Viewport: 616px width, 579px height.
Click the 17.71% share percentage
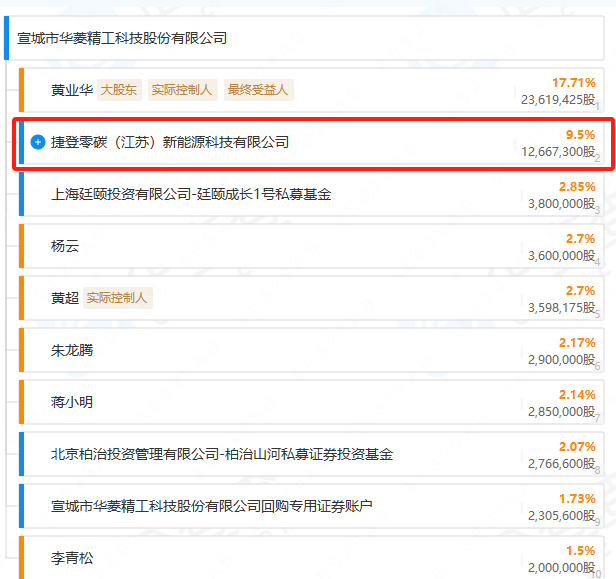coord(574,82)
